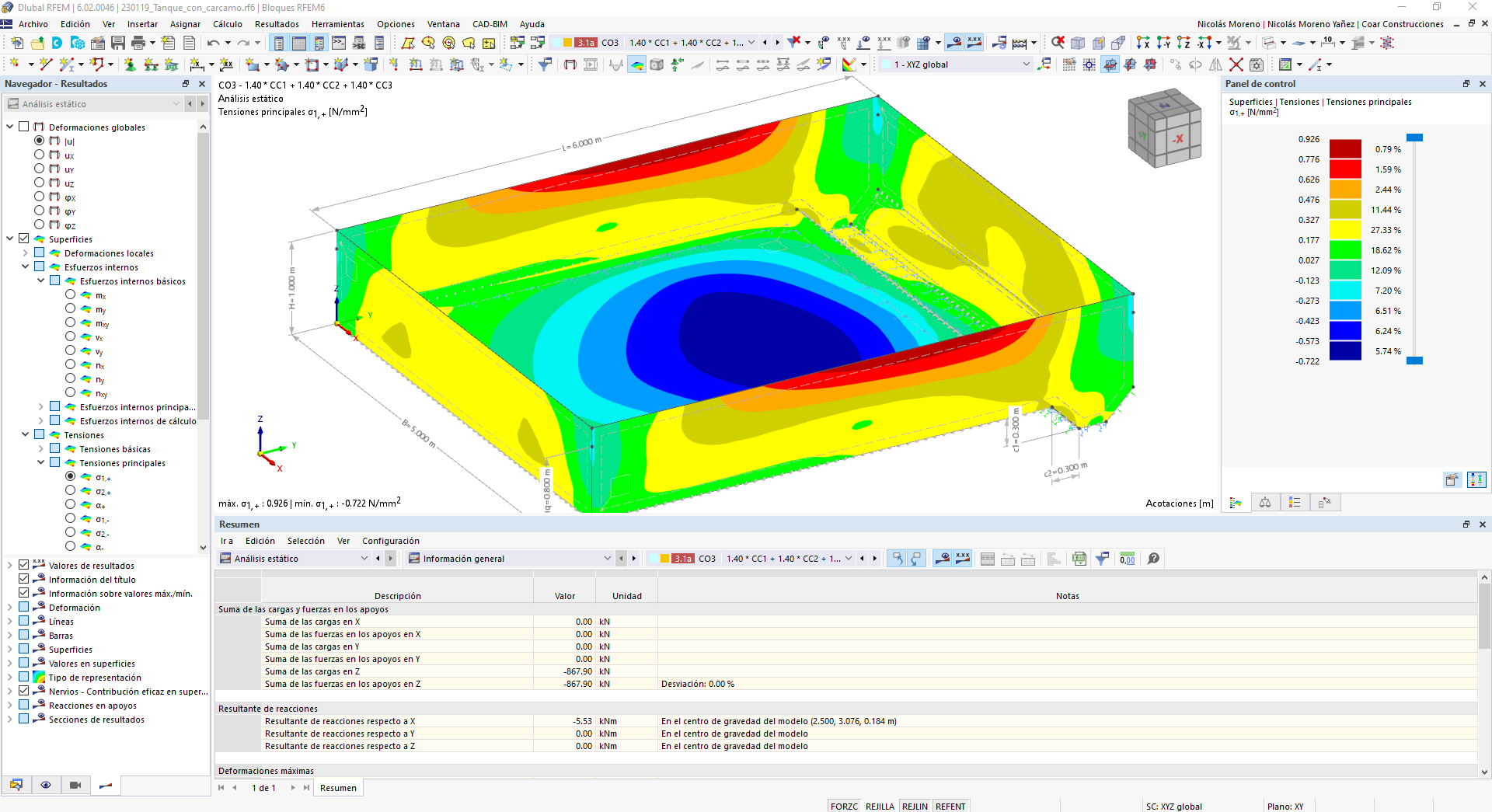Open the Información general dropdown
Screen dimensions: 1492x812
(510, 559)
